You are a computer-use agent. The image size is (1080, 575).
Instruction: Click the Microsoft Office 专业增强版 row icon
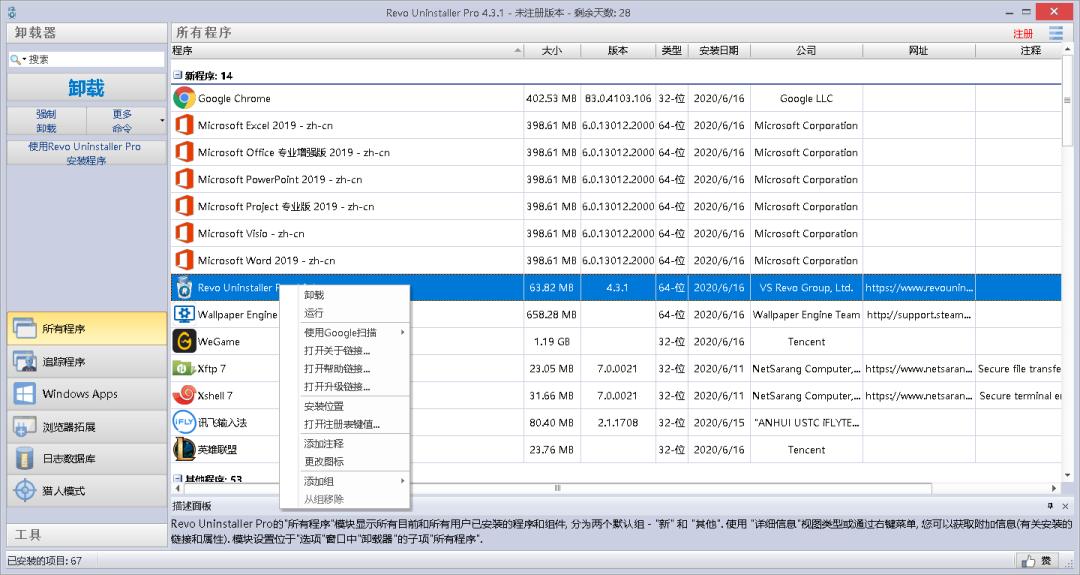pyautogui.click(x=184, y=152)
